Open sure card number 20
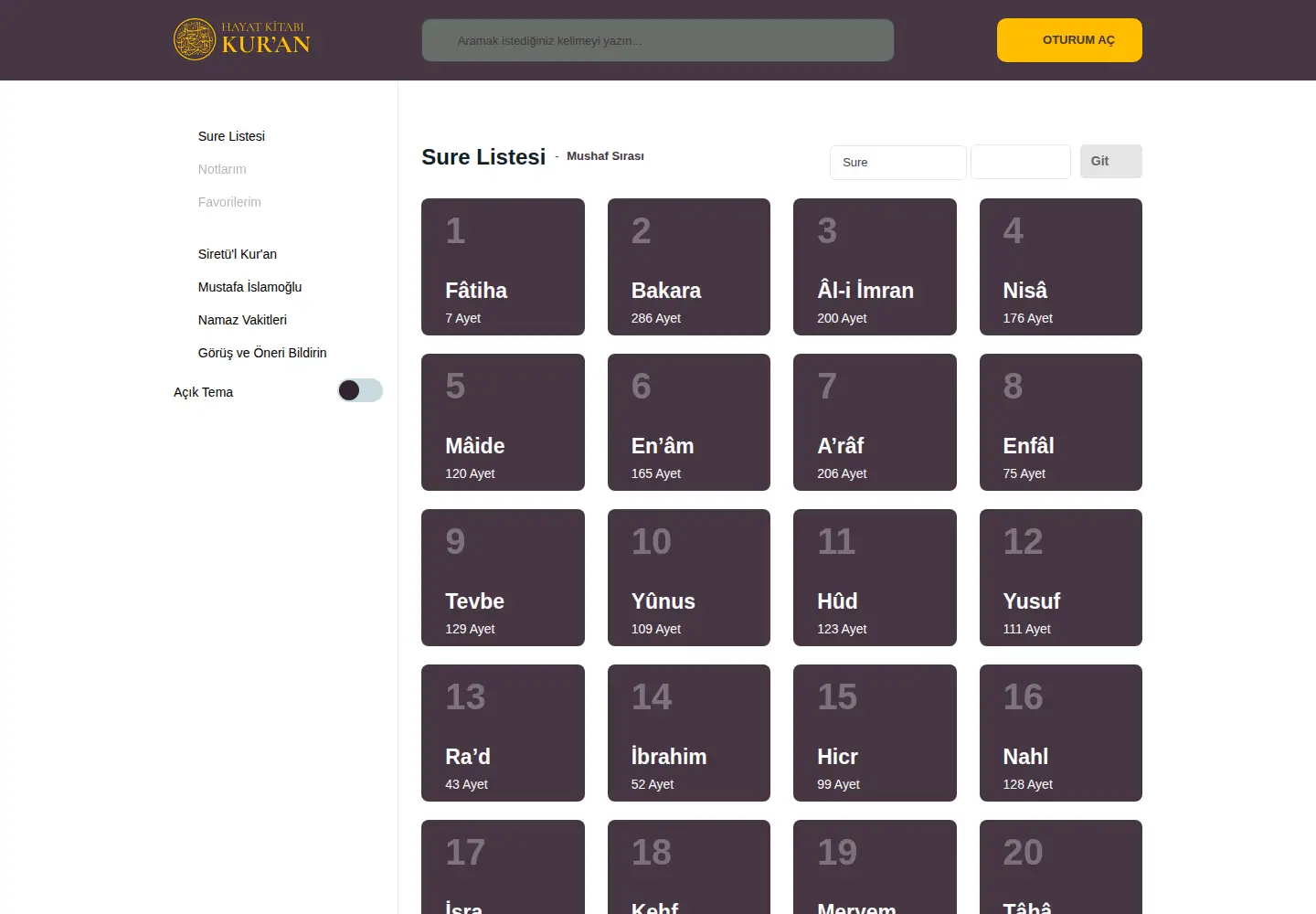This screenshot has width=1316, height=914. point(1061,866)
